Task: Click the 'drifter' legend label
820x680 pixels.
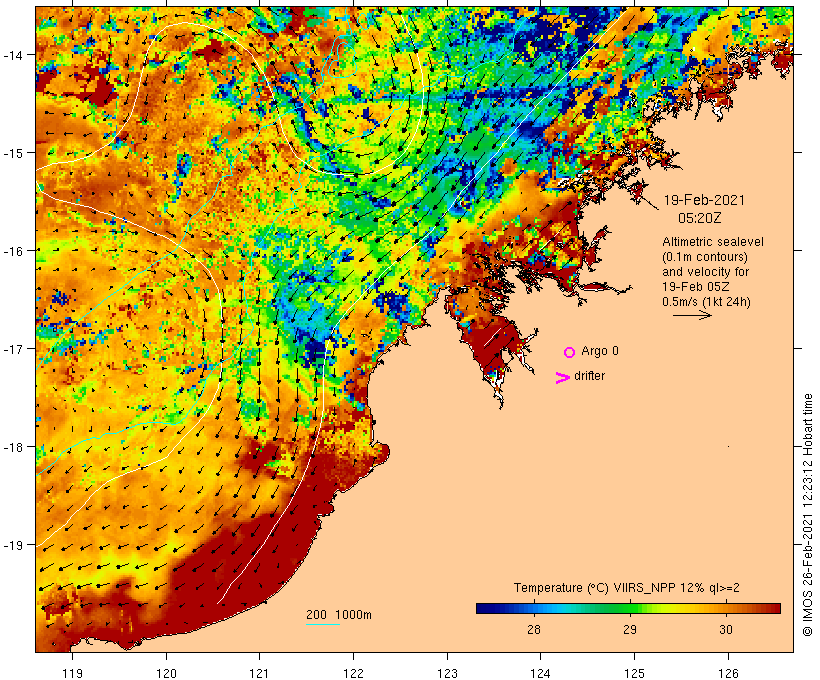Action: tap(589, 376)
